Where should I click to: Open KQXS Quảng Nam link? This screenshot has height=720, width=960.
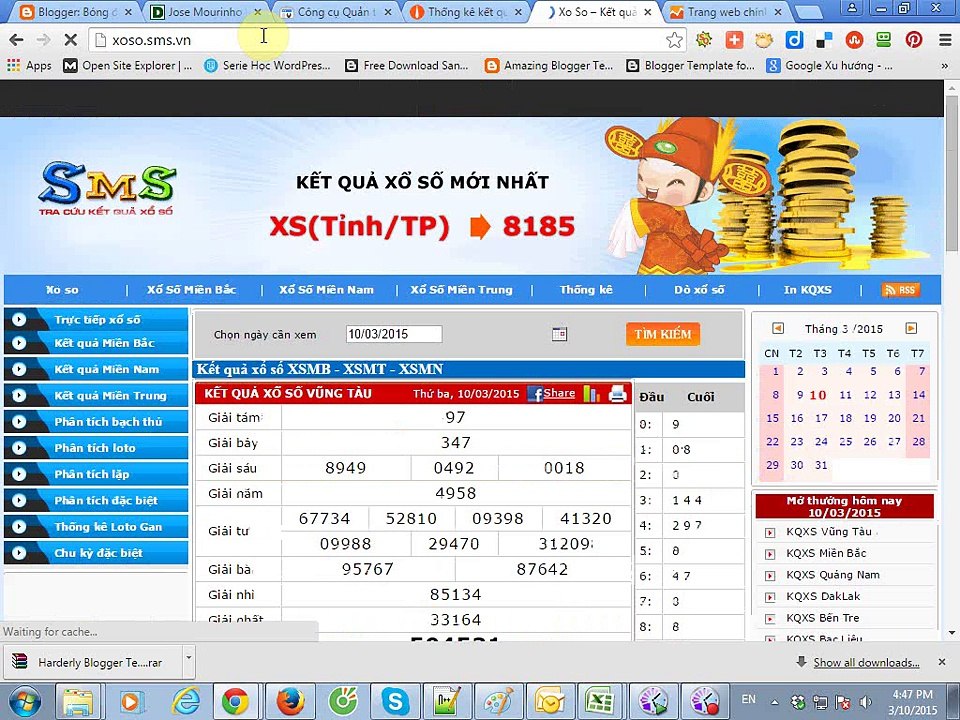coord(833,575)
